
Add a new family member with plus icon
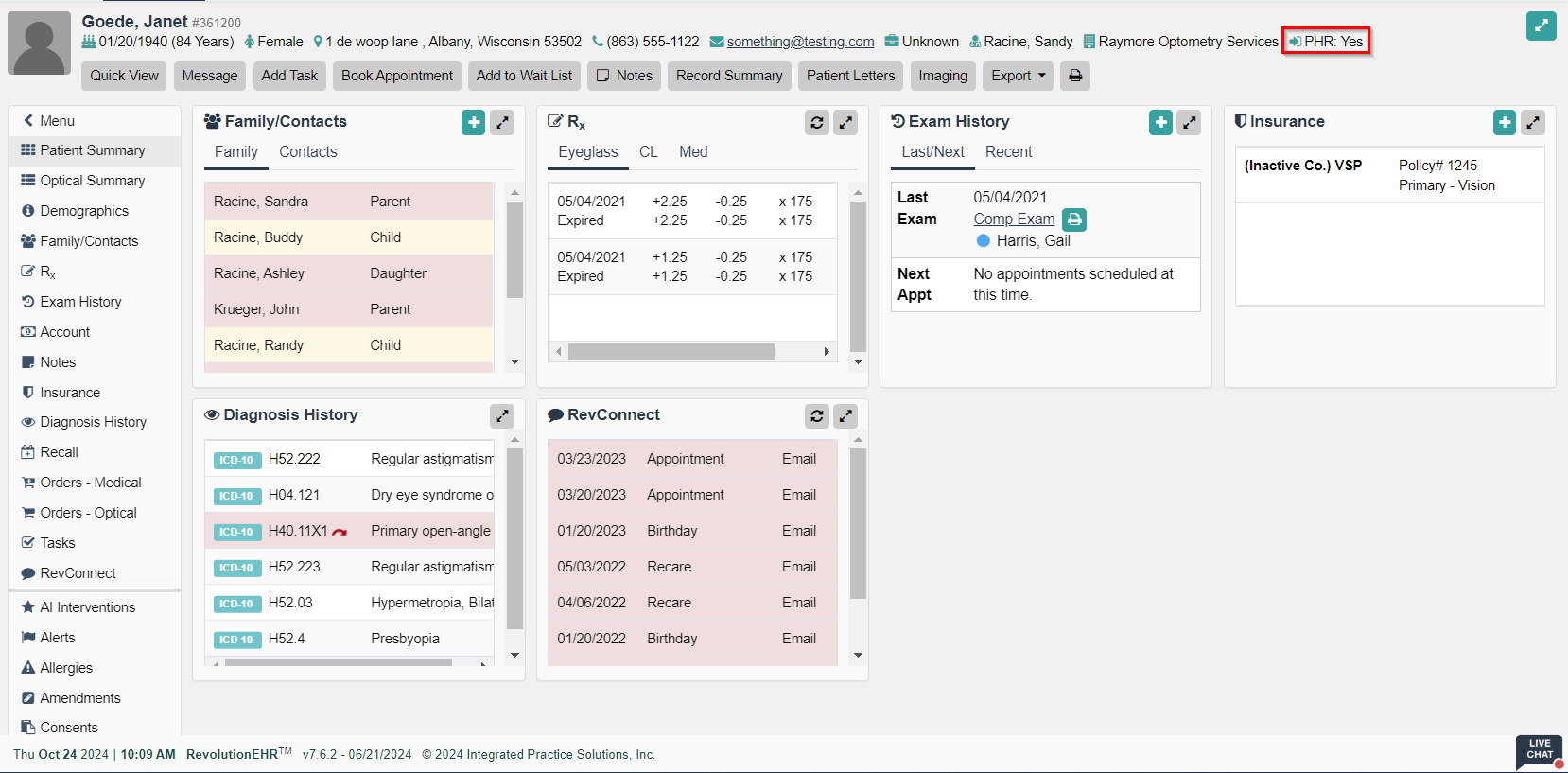pos(474,122)
